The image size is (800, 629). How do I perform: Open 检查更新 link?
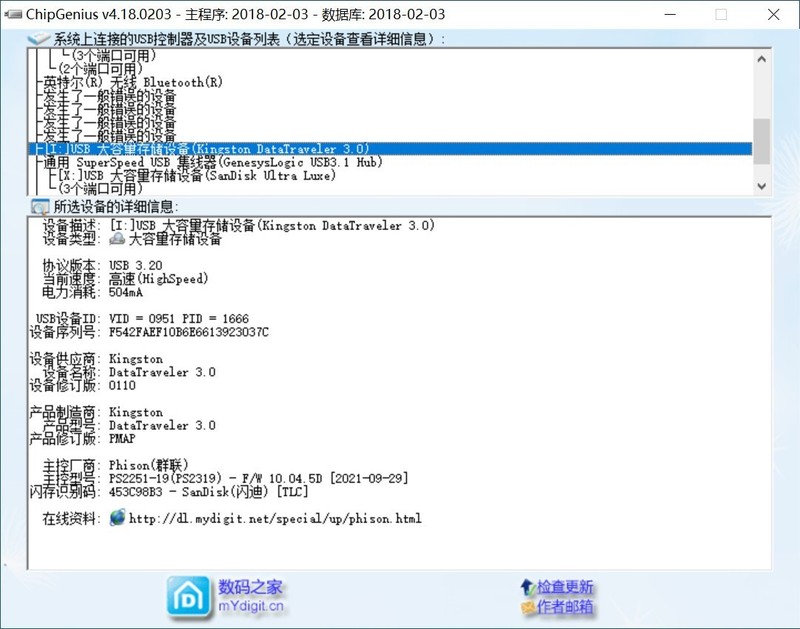[565, 587]
